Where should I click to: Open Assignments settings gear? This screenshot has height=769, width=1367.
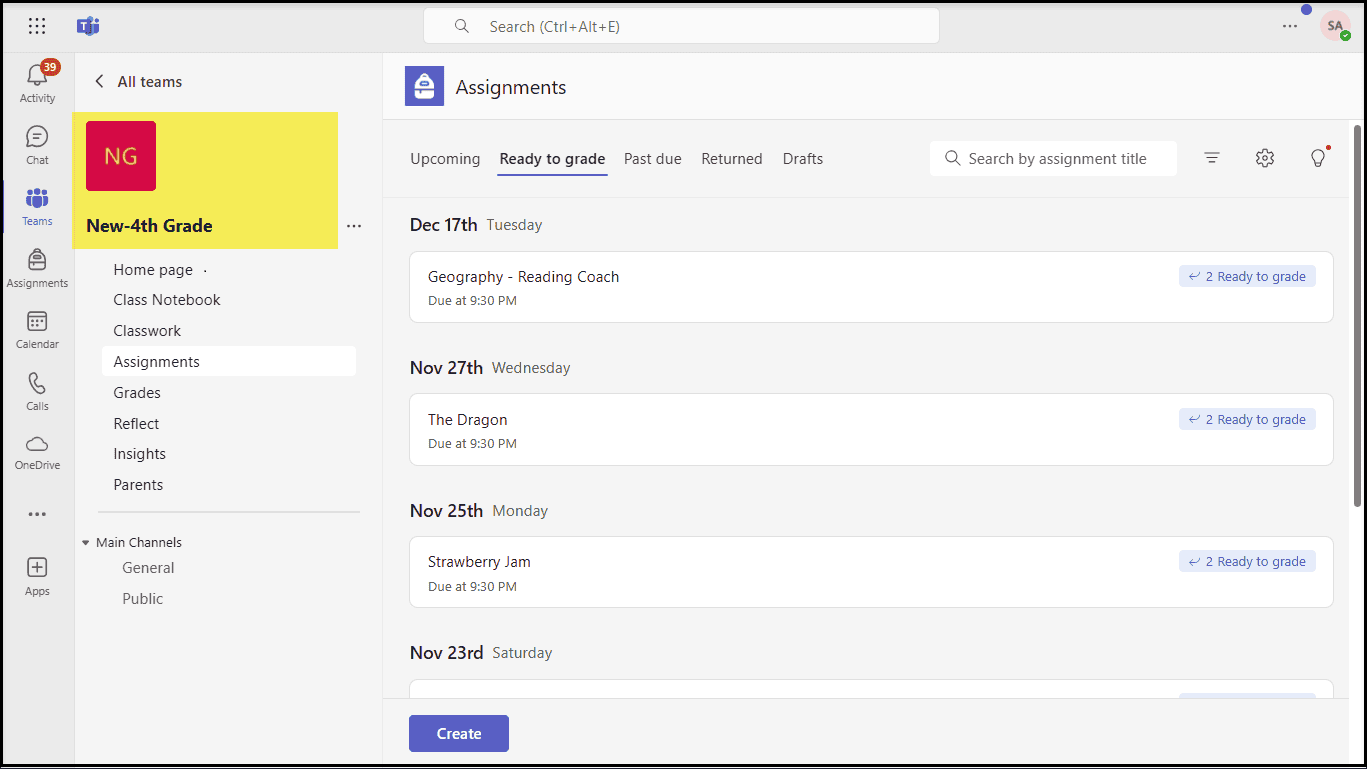tap(1264, 158)
